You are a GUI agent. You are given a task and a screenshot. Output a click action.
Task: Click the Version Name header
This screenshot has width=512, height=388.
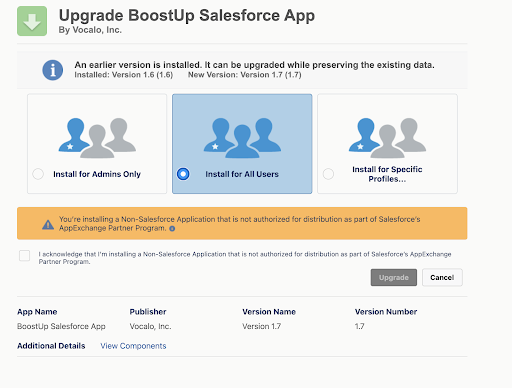click(269, 312)
